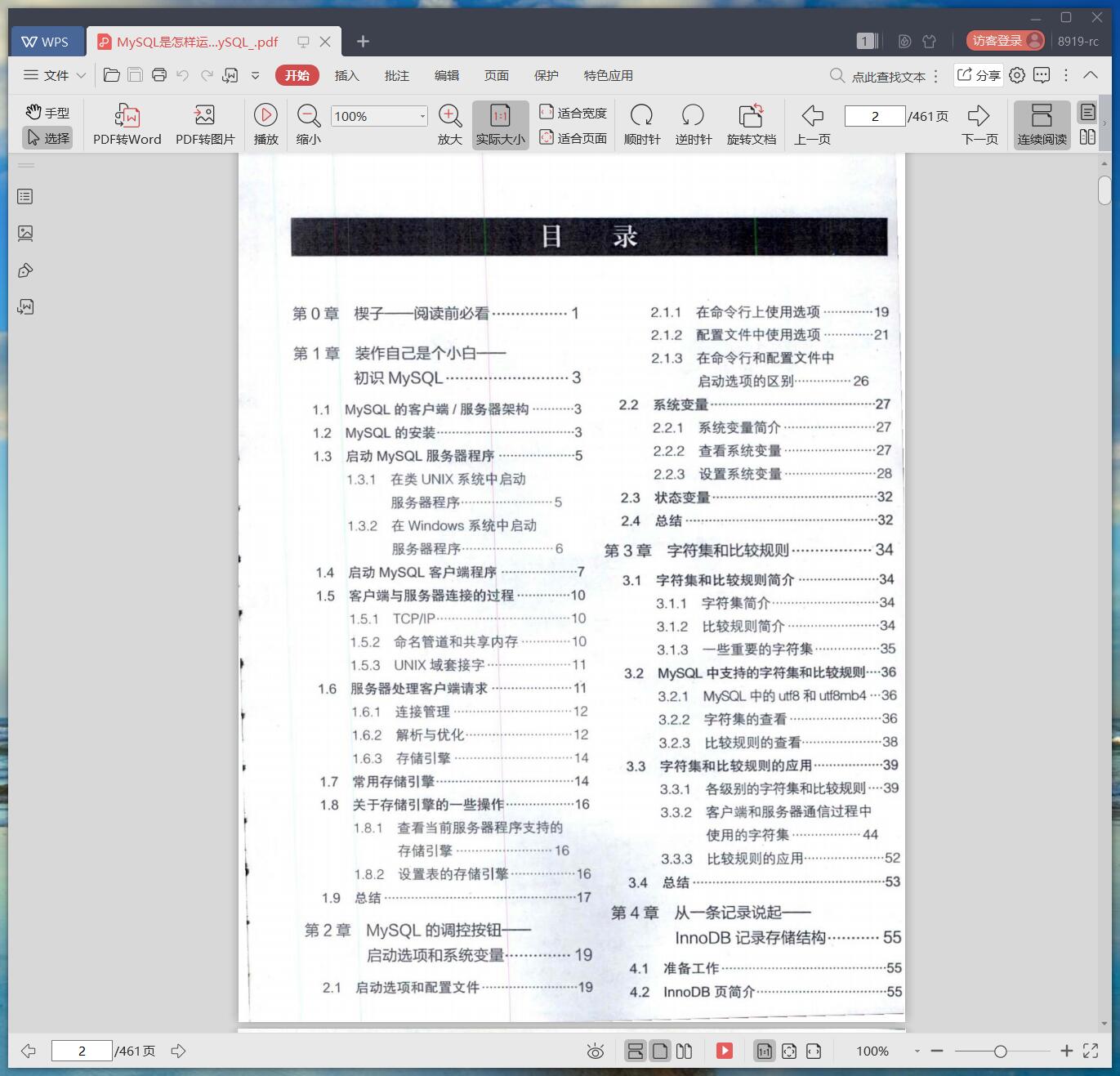This screenshot has height=1076, width=1120.
Task: Start the 播放 slideshow
Action: pos(265,125)
